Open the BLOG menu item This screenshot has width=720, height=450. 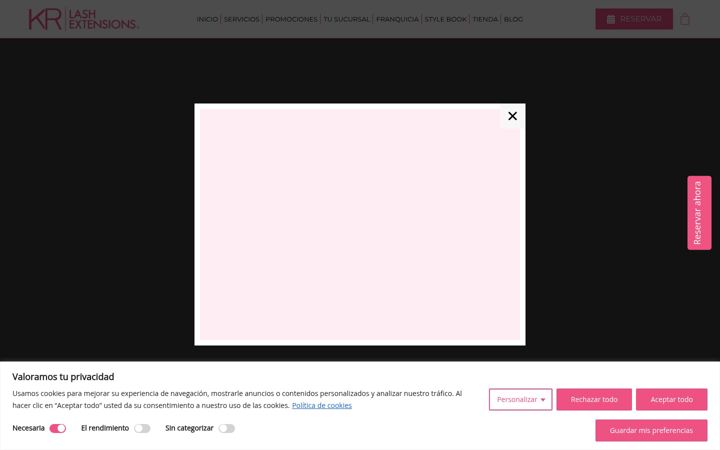coord(513,19)
